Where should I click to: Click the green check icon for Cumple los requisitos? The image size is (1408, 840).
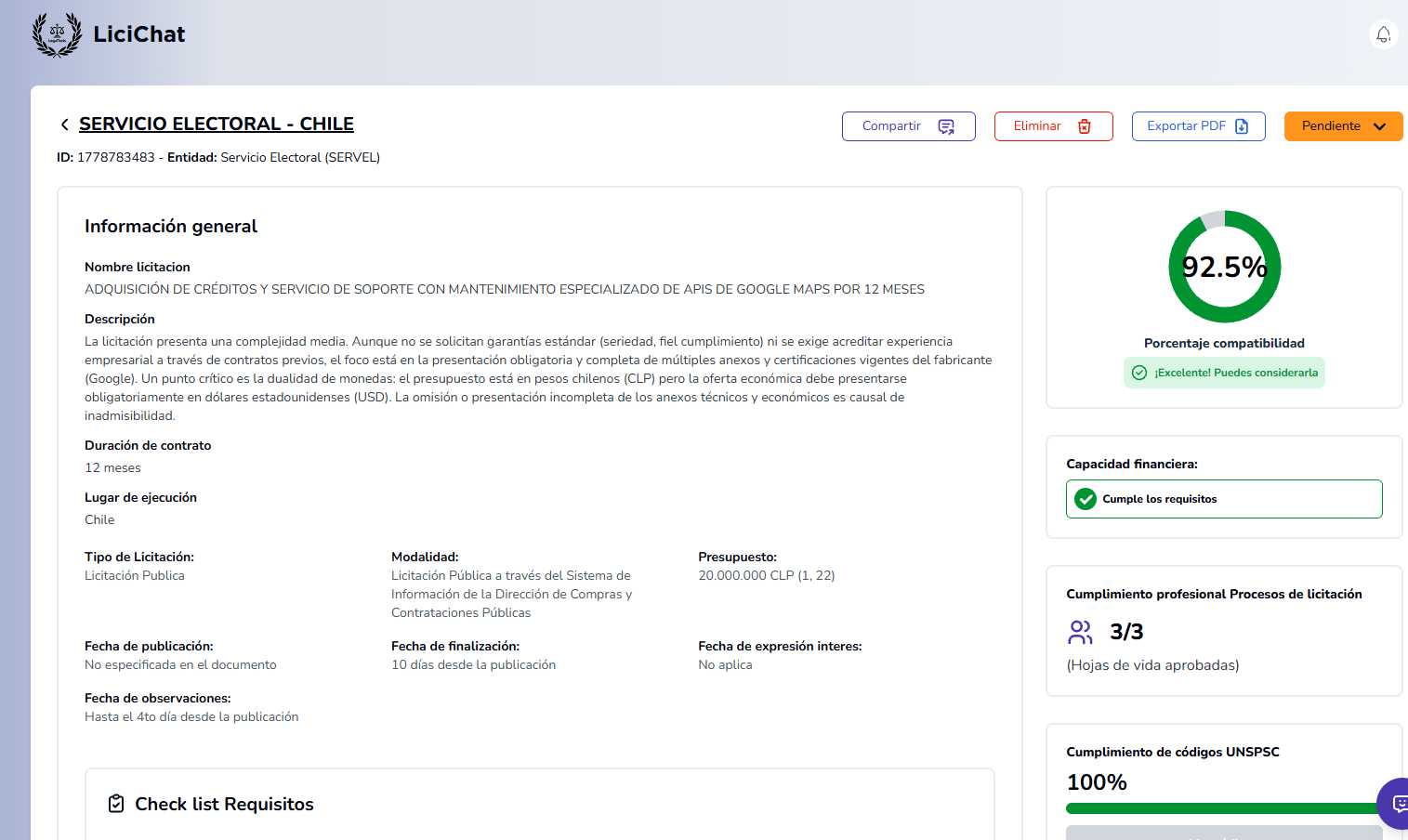click(x=1086, y=499)
